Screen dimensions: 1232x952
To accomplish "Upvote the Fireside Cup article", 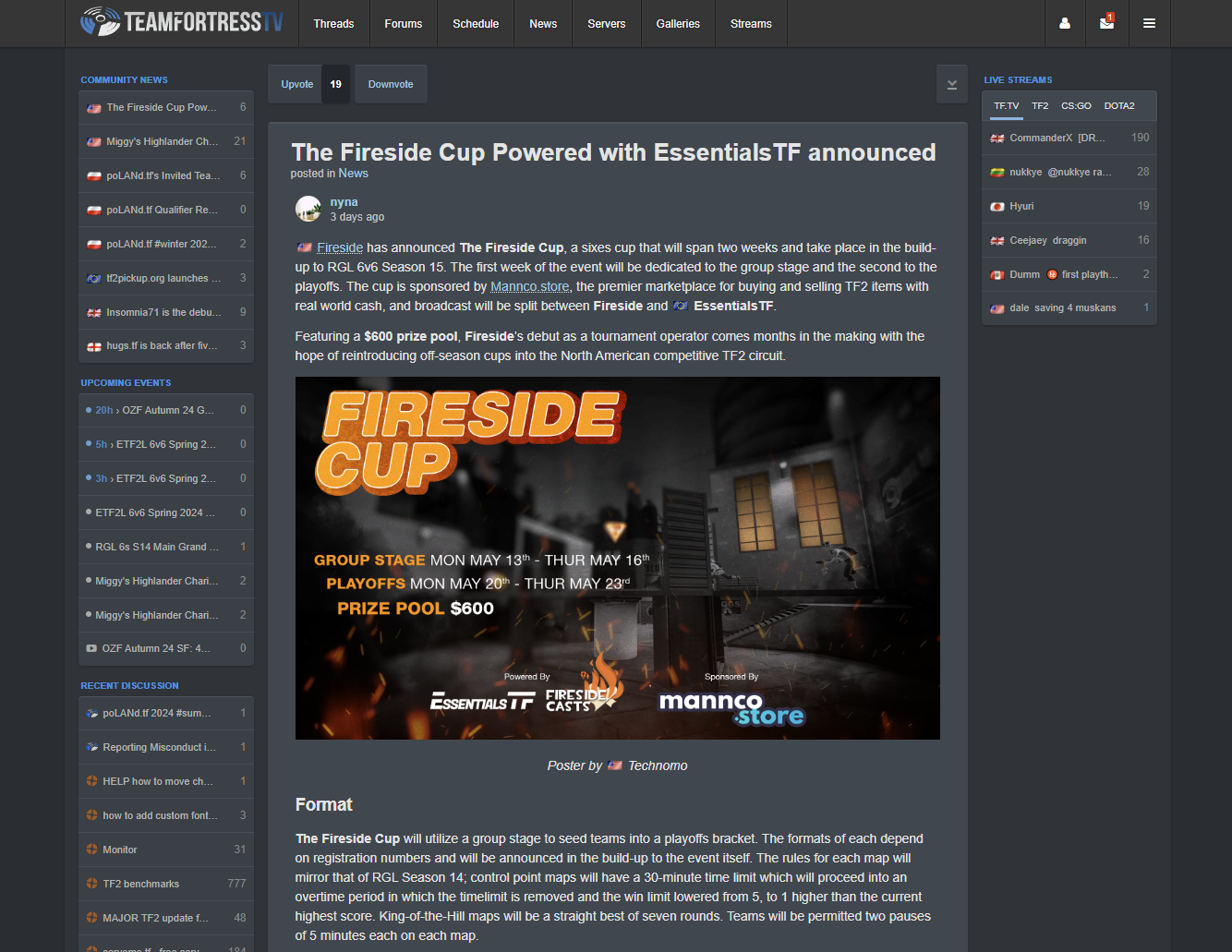I will click(297, 84).
